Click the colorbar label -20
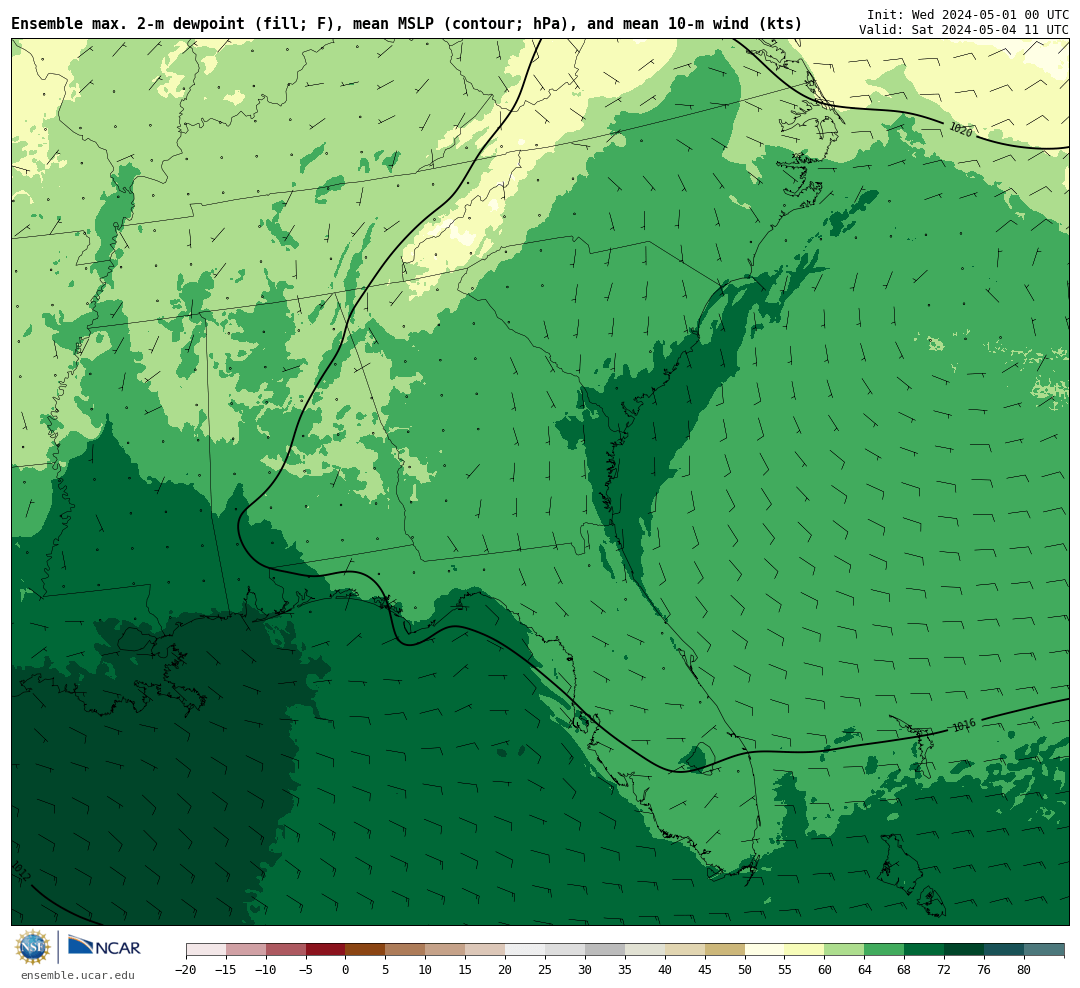This screenshot has width=1080, height=988. (186, 970)
